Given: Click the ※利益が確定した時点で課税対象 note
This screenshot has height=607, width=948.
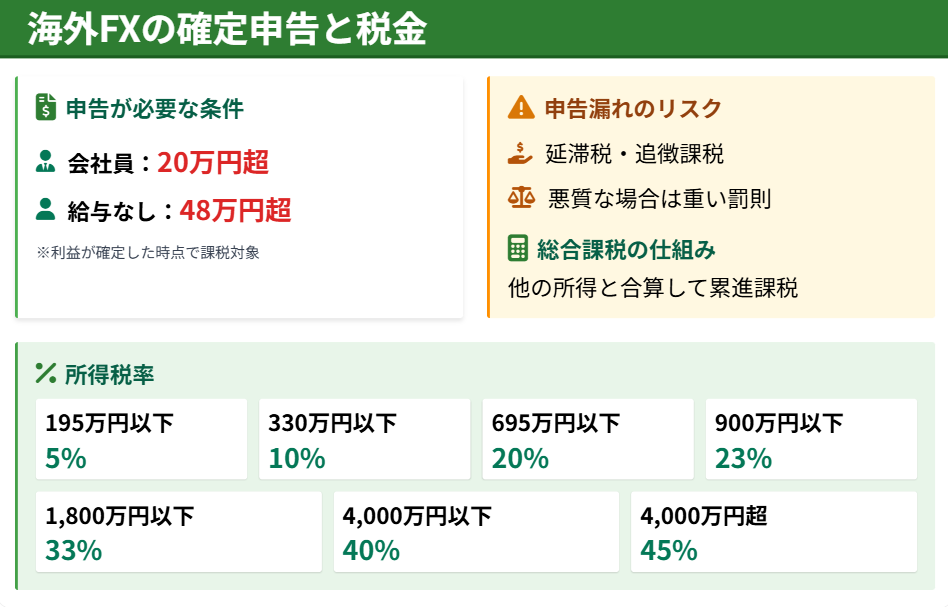Looking at the screenshot, I should click(148, 253).
